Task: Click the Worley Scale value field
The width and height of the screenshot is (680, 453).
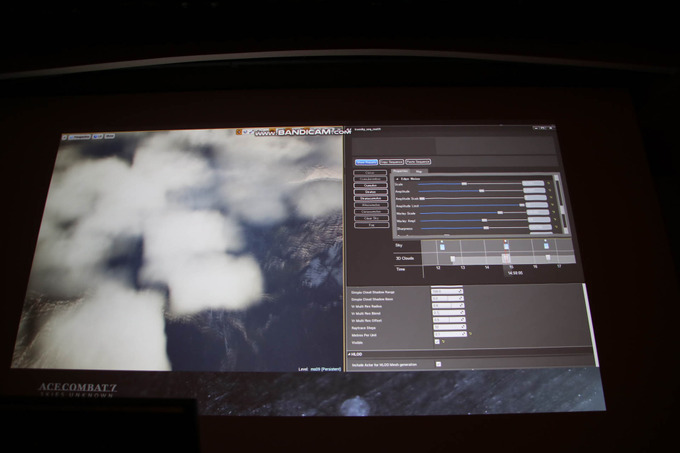Action: click(538, 212)
